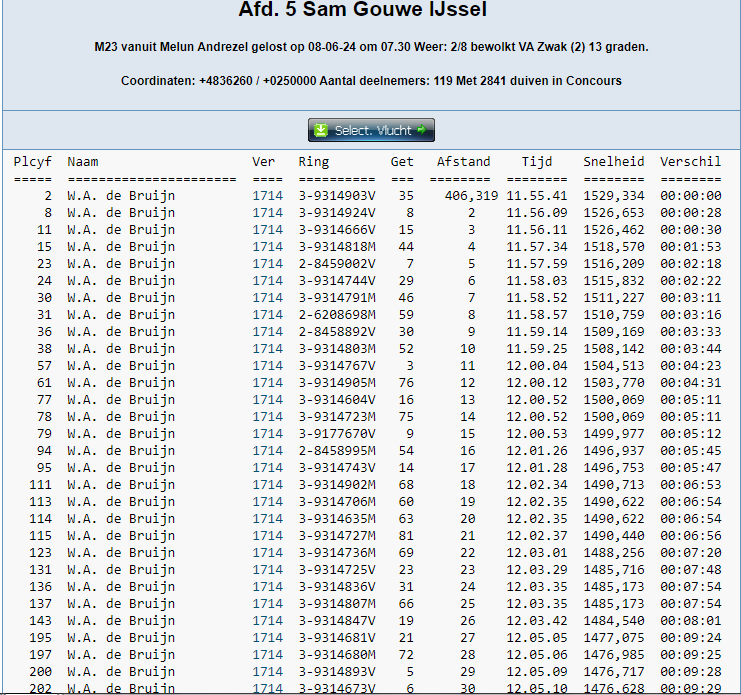Screen dimensions: 741x695
Task: Open the 1714 link for ring 3-9314924V
Action: click(267, 213)
